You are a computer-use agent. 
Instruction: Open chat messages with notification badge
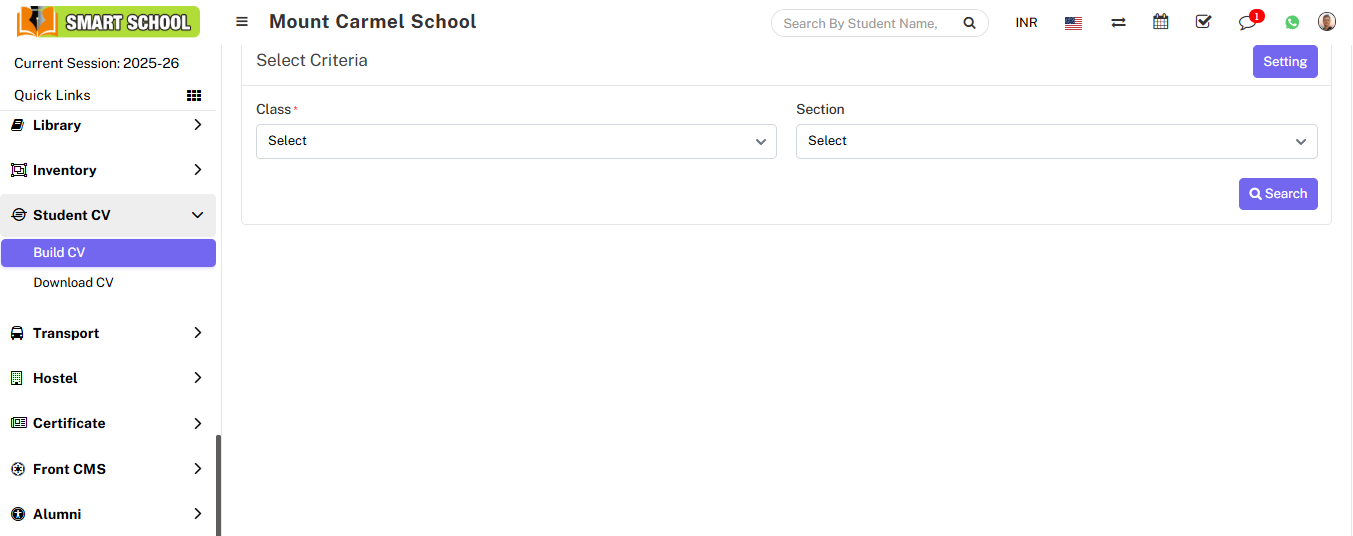[x=1247, y=23]
